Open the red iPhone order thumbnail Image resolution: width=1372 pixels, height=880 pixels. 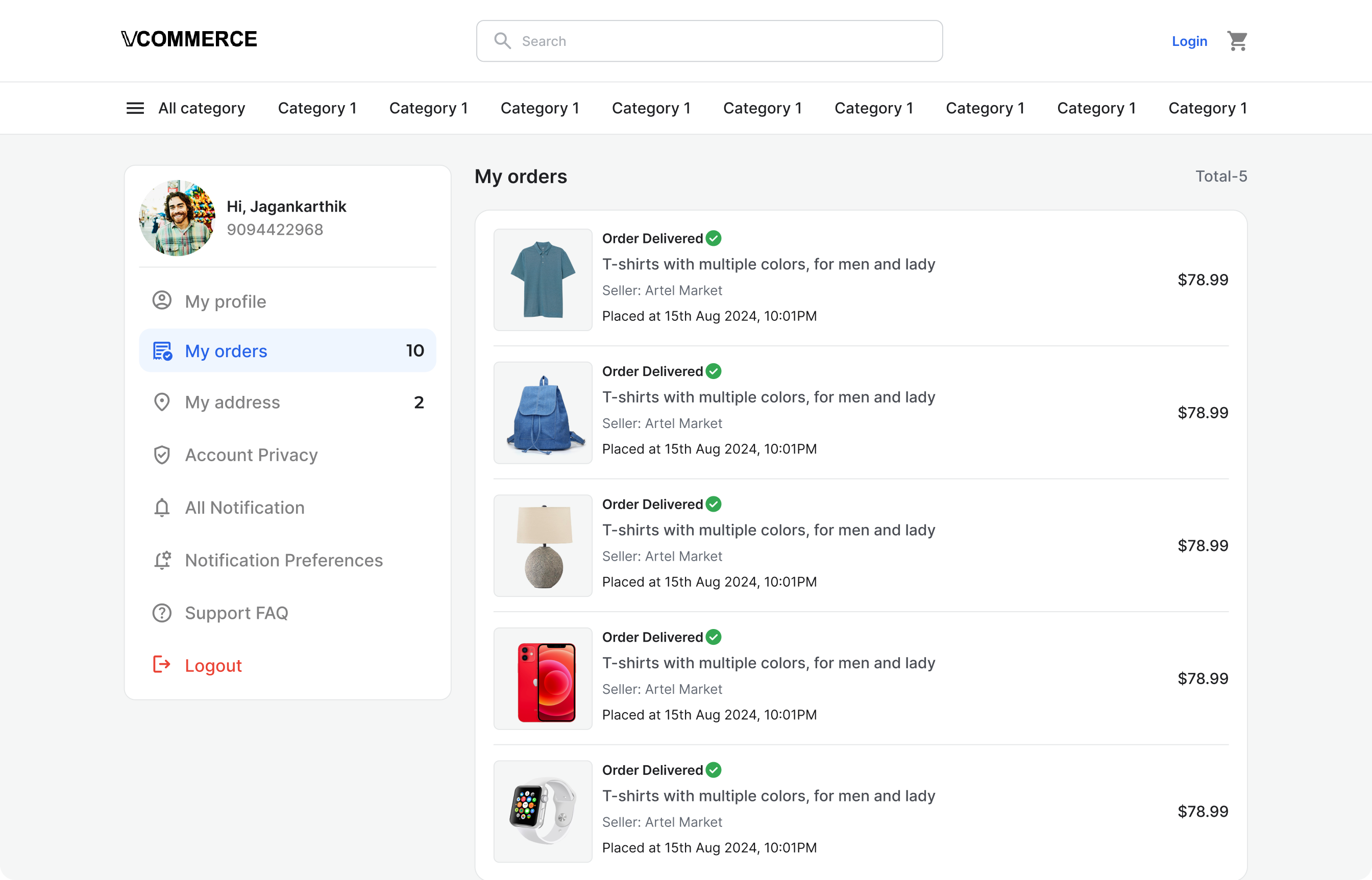click(x=543, y=678)
